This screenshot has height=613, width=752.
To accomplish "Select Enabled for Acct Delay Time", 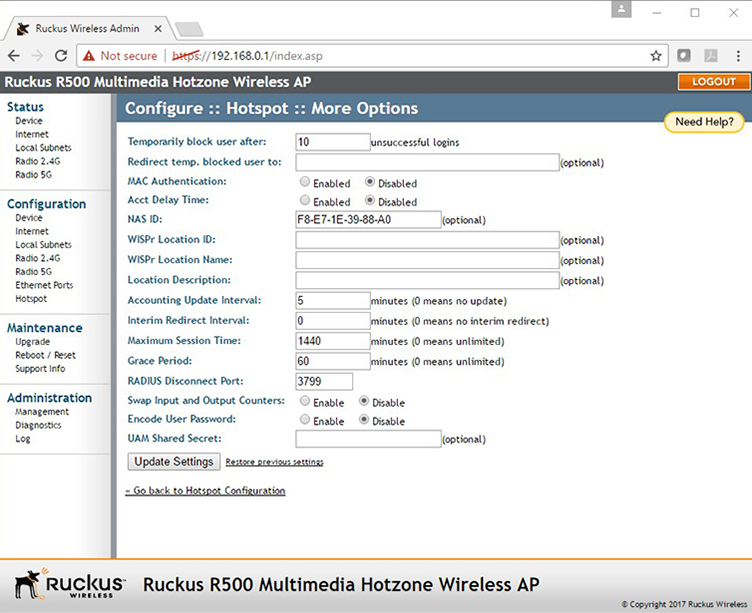I will point(304,201).
